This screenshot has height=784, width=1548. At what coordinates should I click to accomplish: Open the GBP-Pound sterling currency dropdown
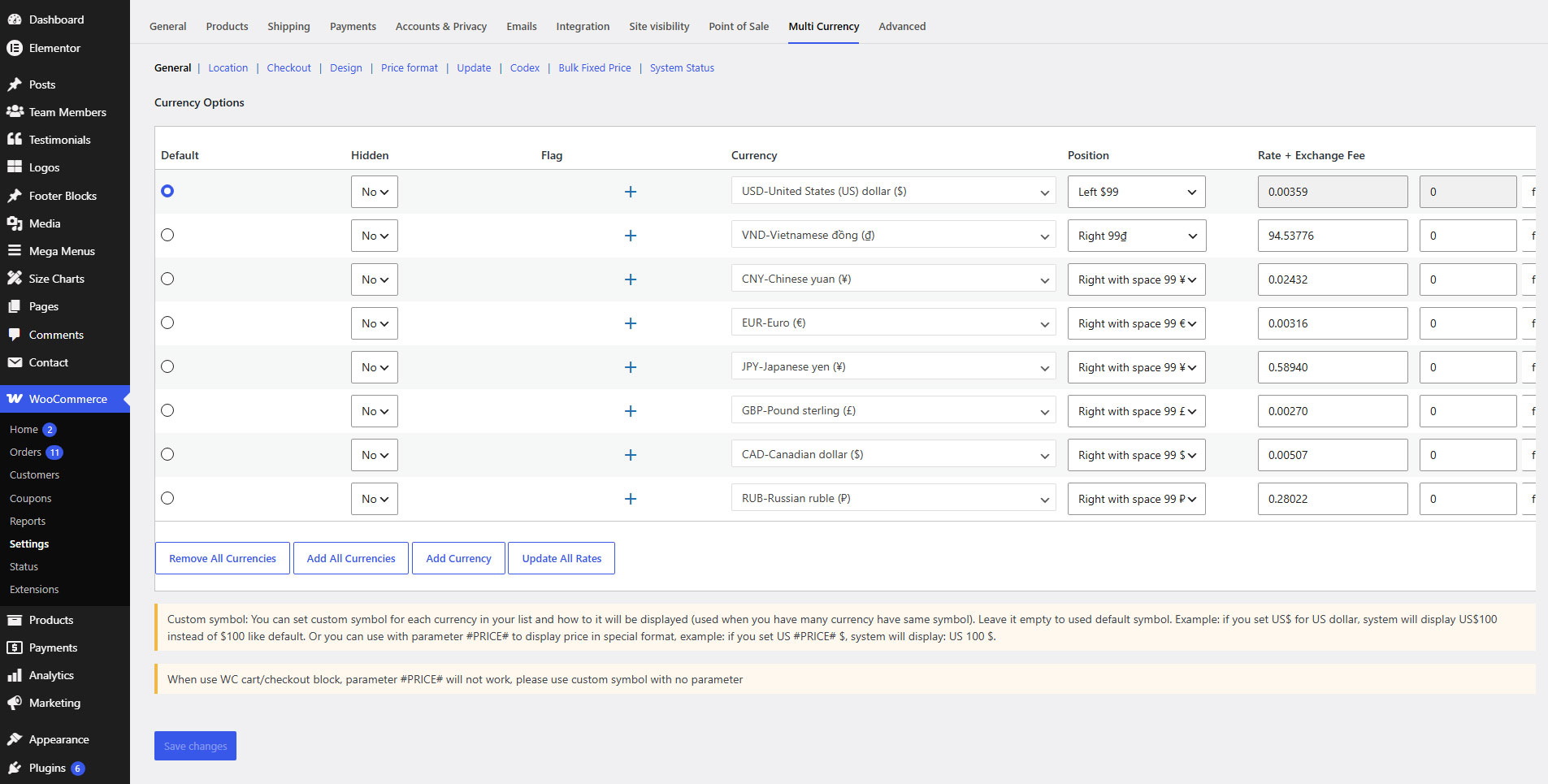tap(893, 411)
